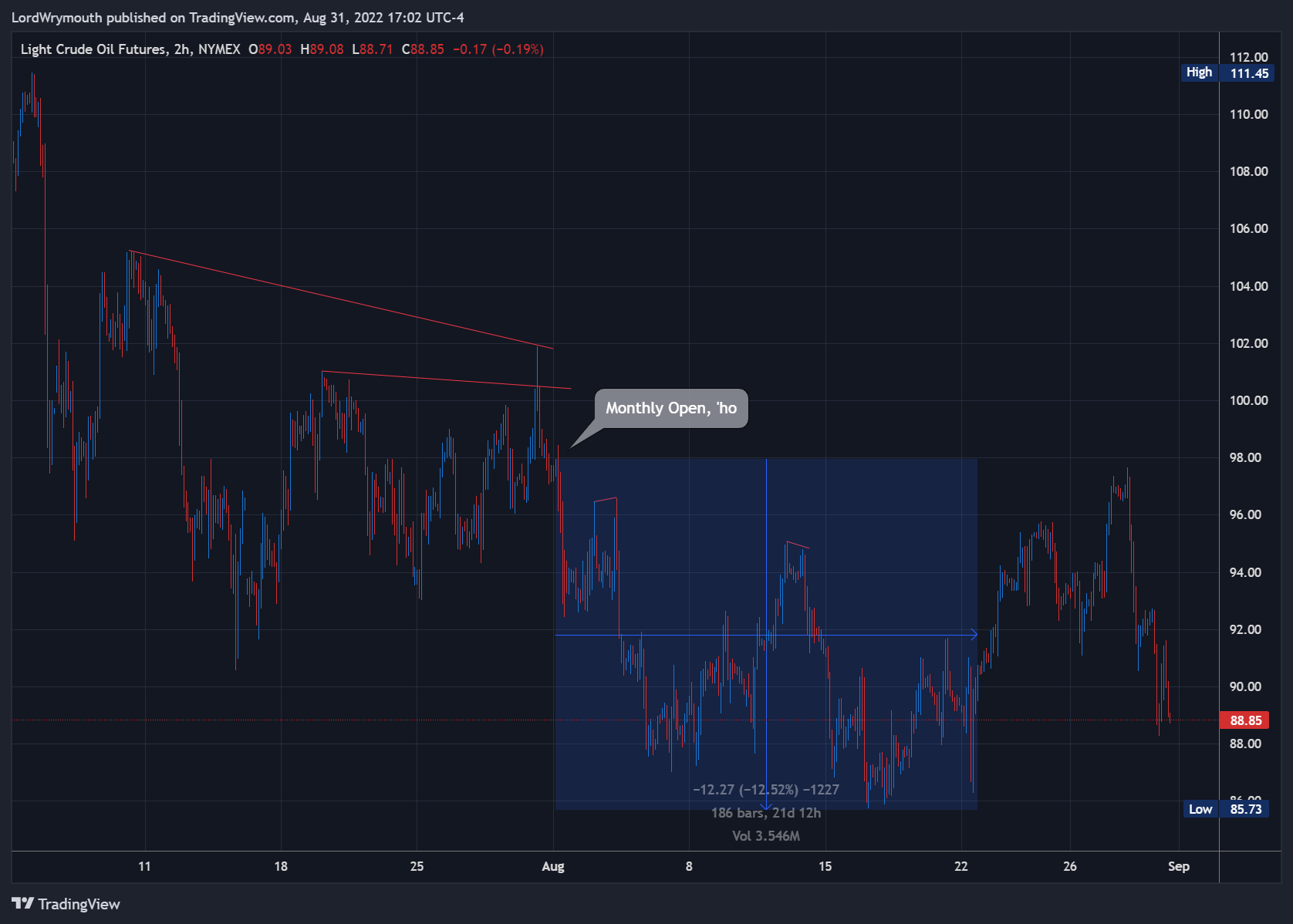This screenshot has height=924, width=1293.
Task: Click the Vol 3.546M measurement text
Action: click(766, 836)
